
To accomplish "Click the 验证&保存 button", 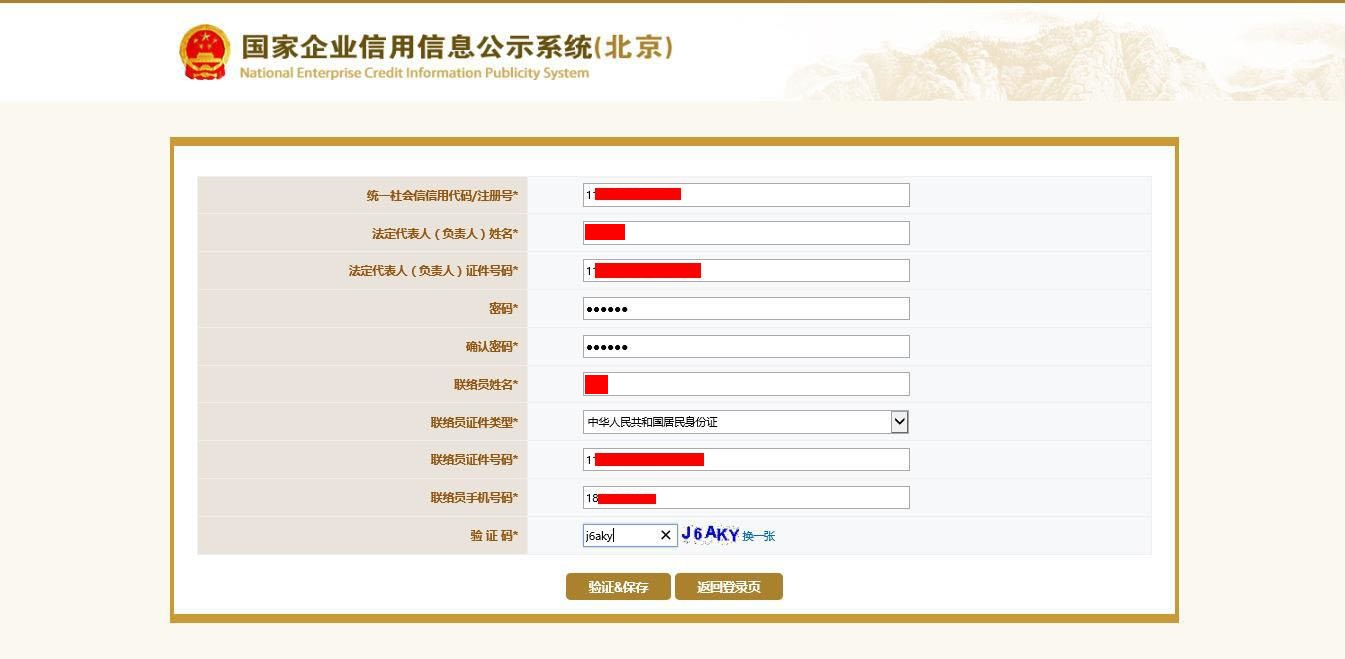I will click(618, 587).
